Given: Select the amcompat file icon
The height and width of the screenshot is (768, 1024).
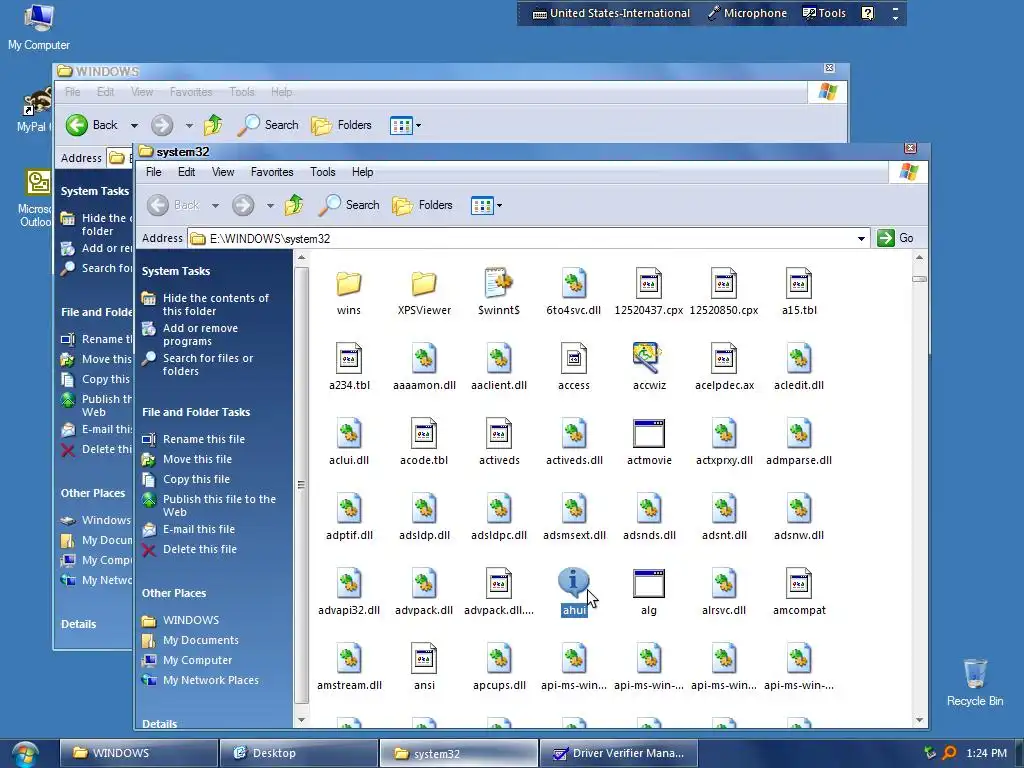Looking at the screenshot, I should [799, 583].
